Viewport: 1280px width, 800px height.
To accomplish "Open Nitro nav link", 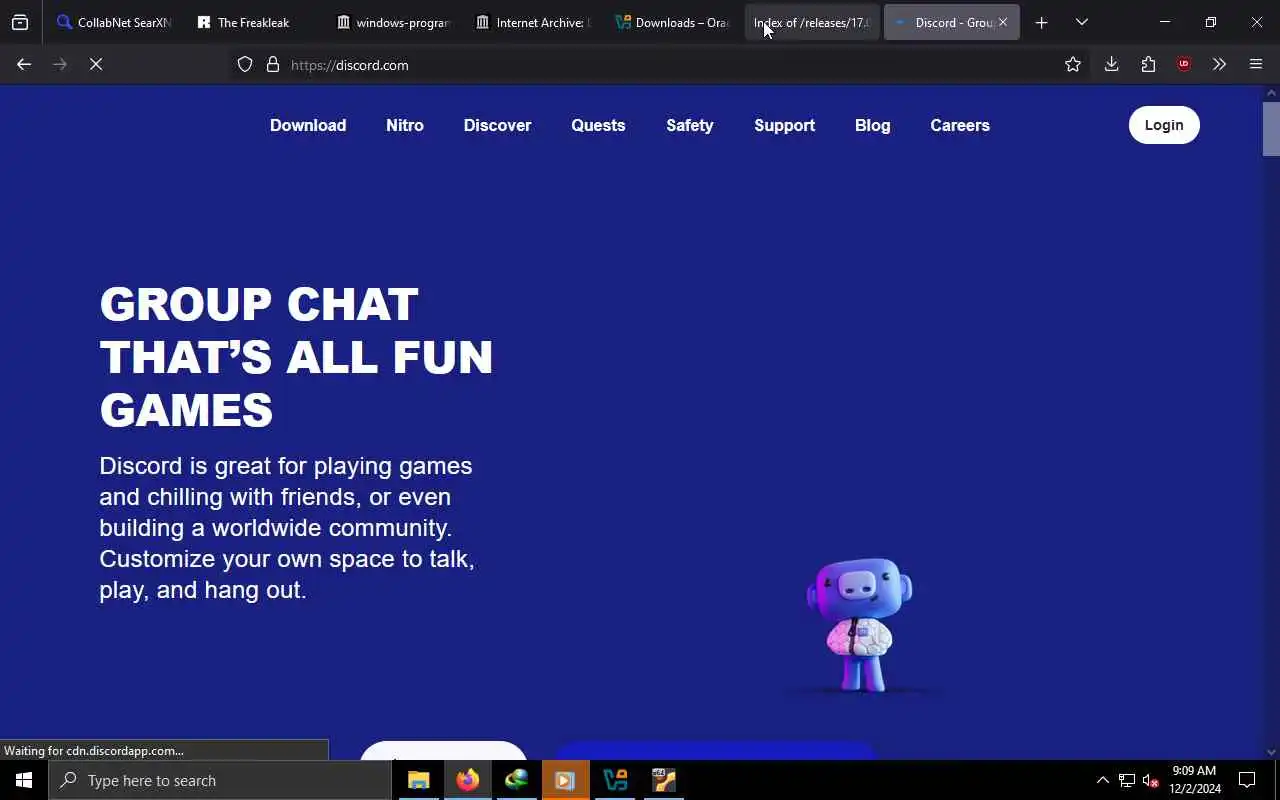I will pyautogui.click(x=405, y=125).
